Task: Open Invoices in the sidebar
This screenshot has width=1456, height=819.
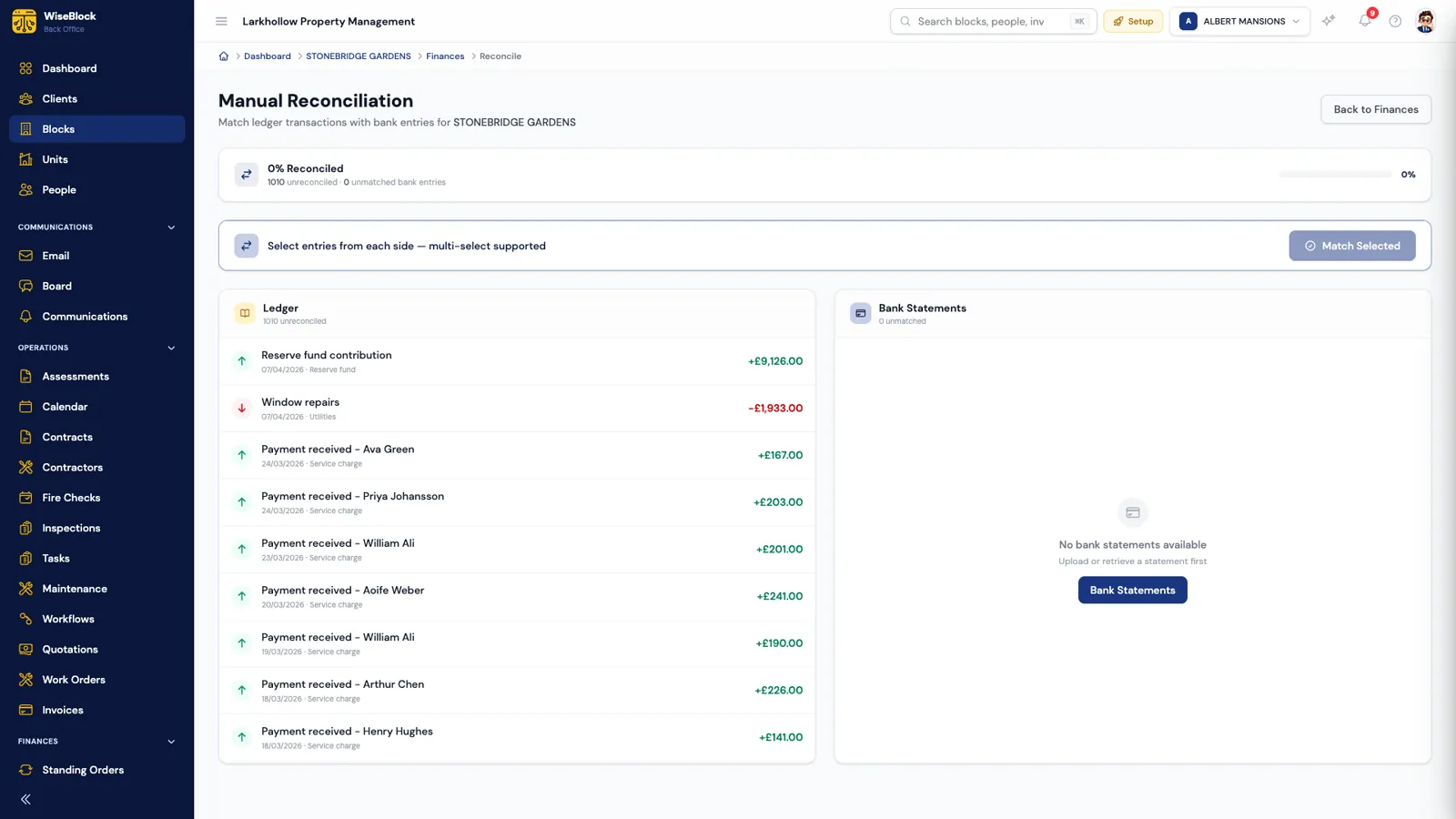Action: click(x=96, y=710)
